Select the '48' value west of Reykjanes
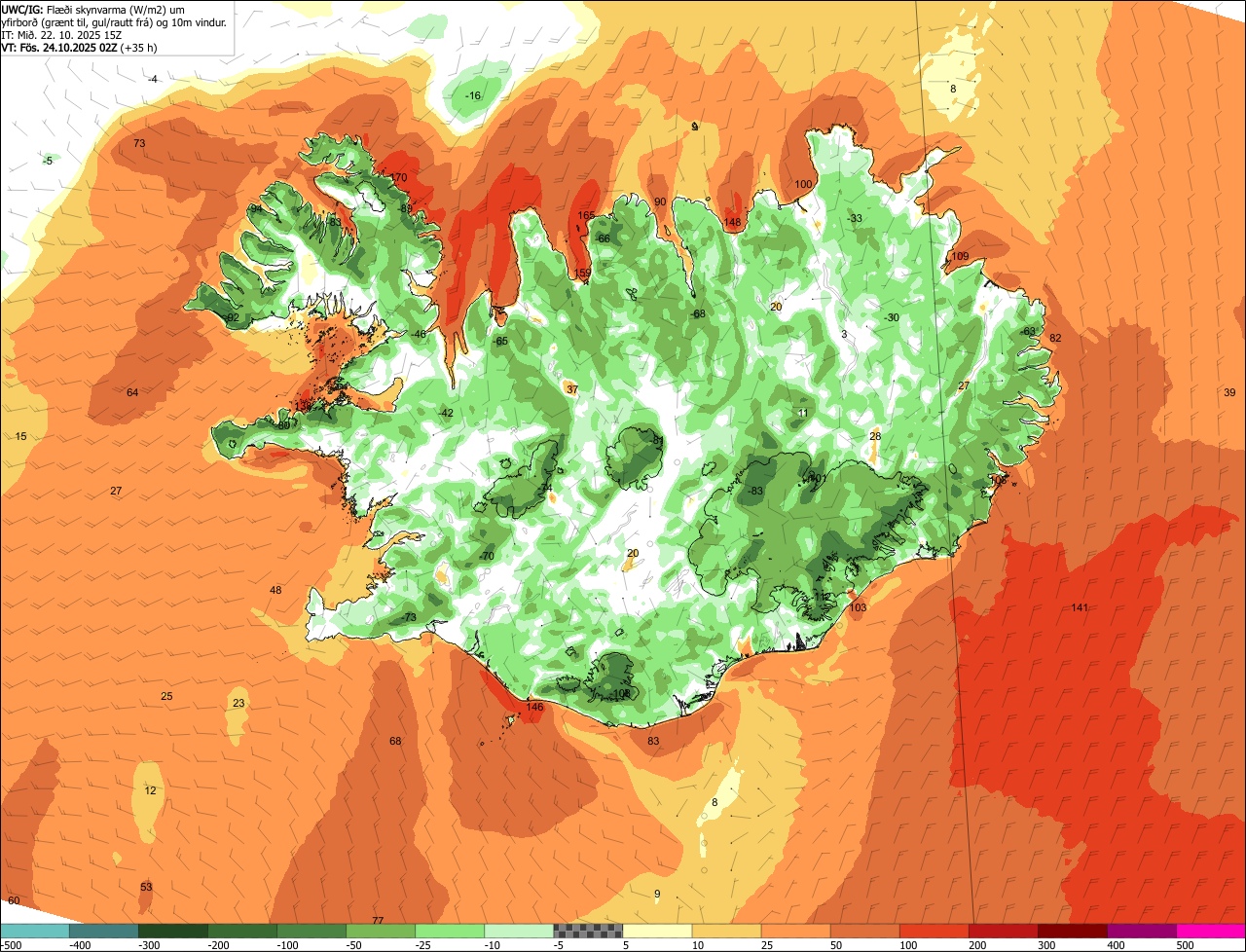Viewport: 1246px width, 952px height. (x=275, y=590)
